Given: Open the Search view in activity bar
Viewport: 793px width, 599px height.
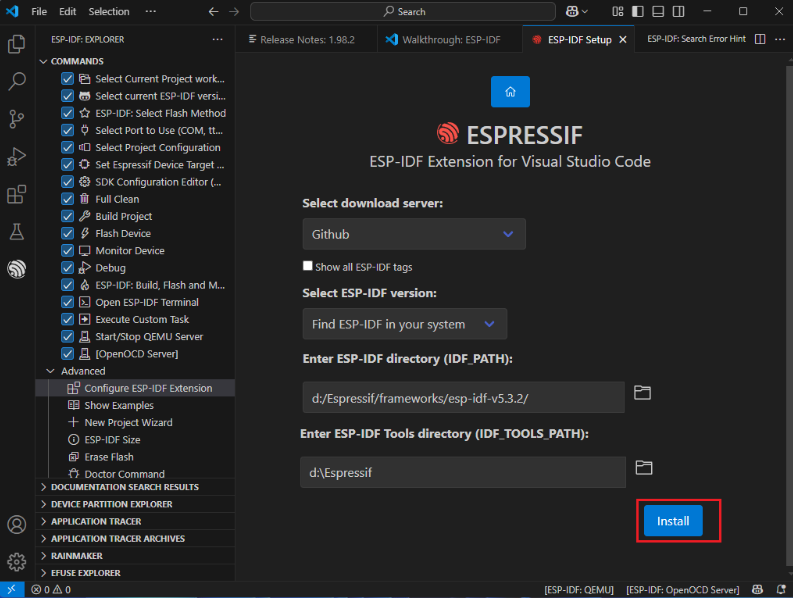Looking at the screenshot, I should pos(17,81).
